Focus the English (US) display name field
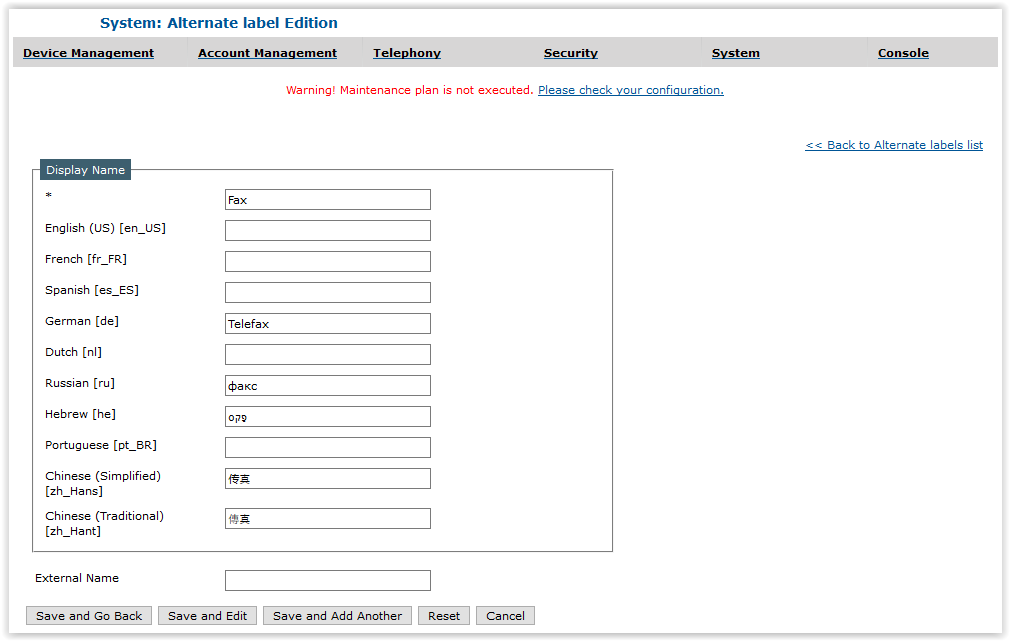 coord(328,231)
